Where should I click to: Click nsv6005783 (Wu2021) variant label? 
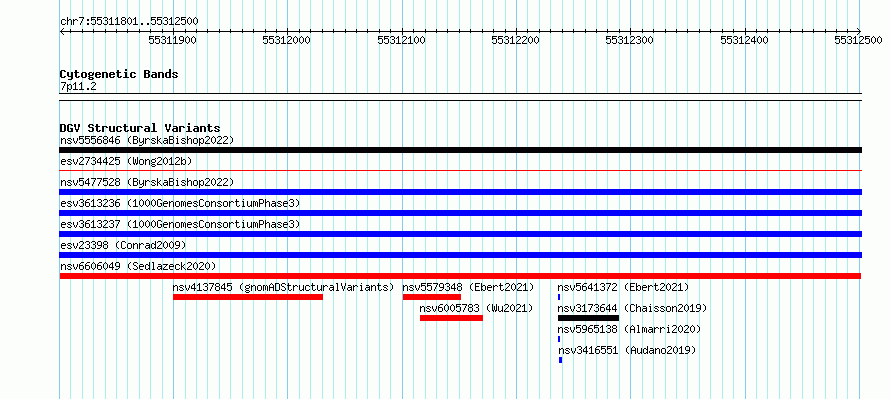tap(476, 308)
